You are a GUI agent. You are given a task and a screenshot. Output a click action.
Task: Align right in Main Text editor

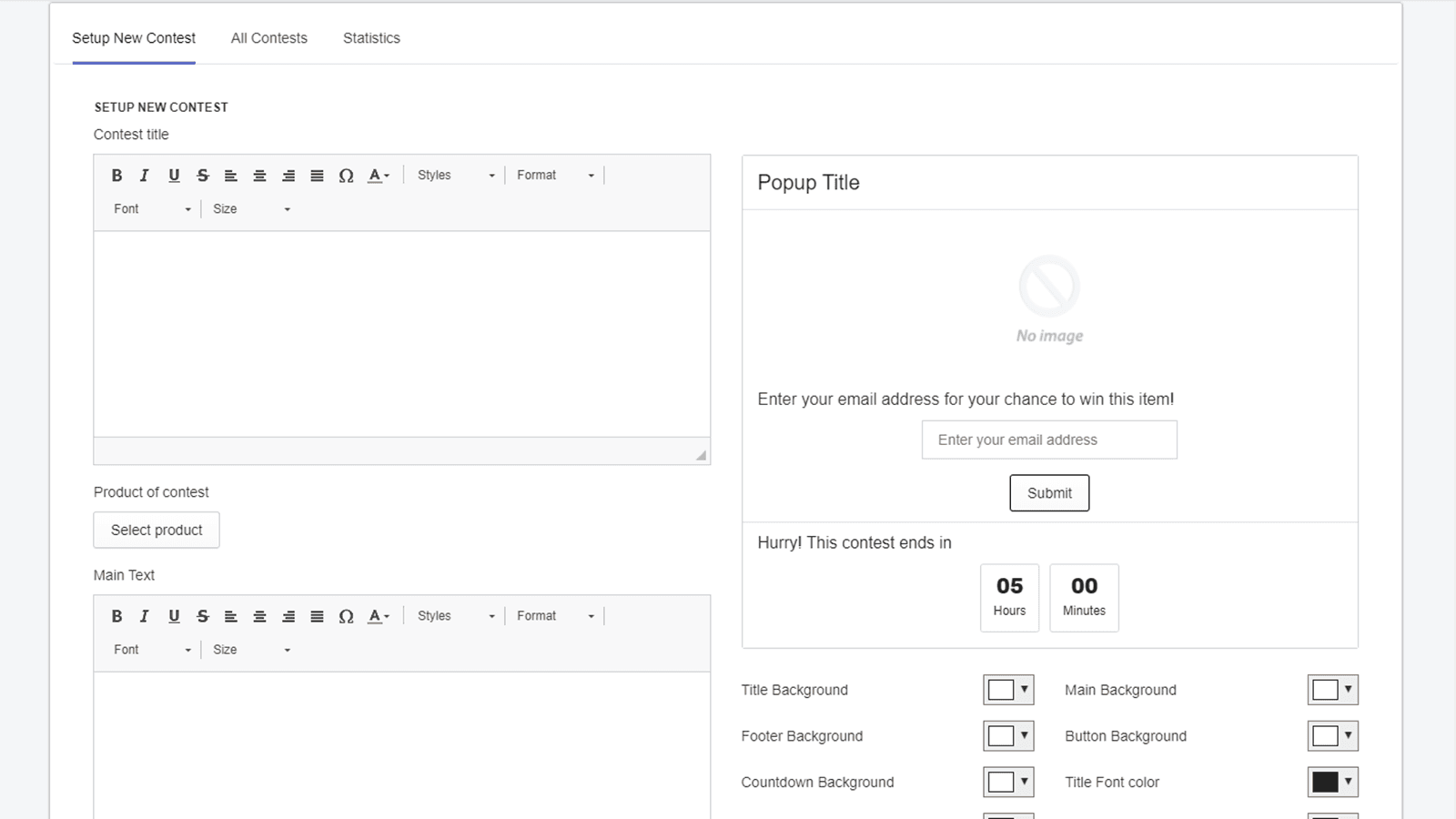(288, 616)
